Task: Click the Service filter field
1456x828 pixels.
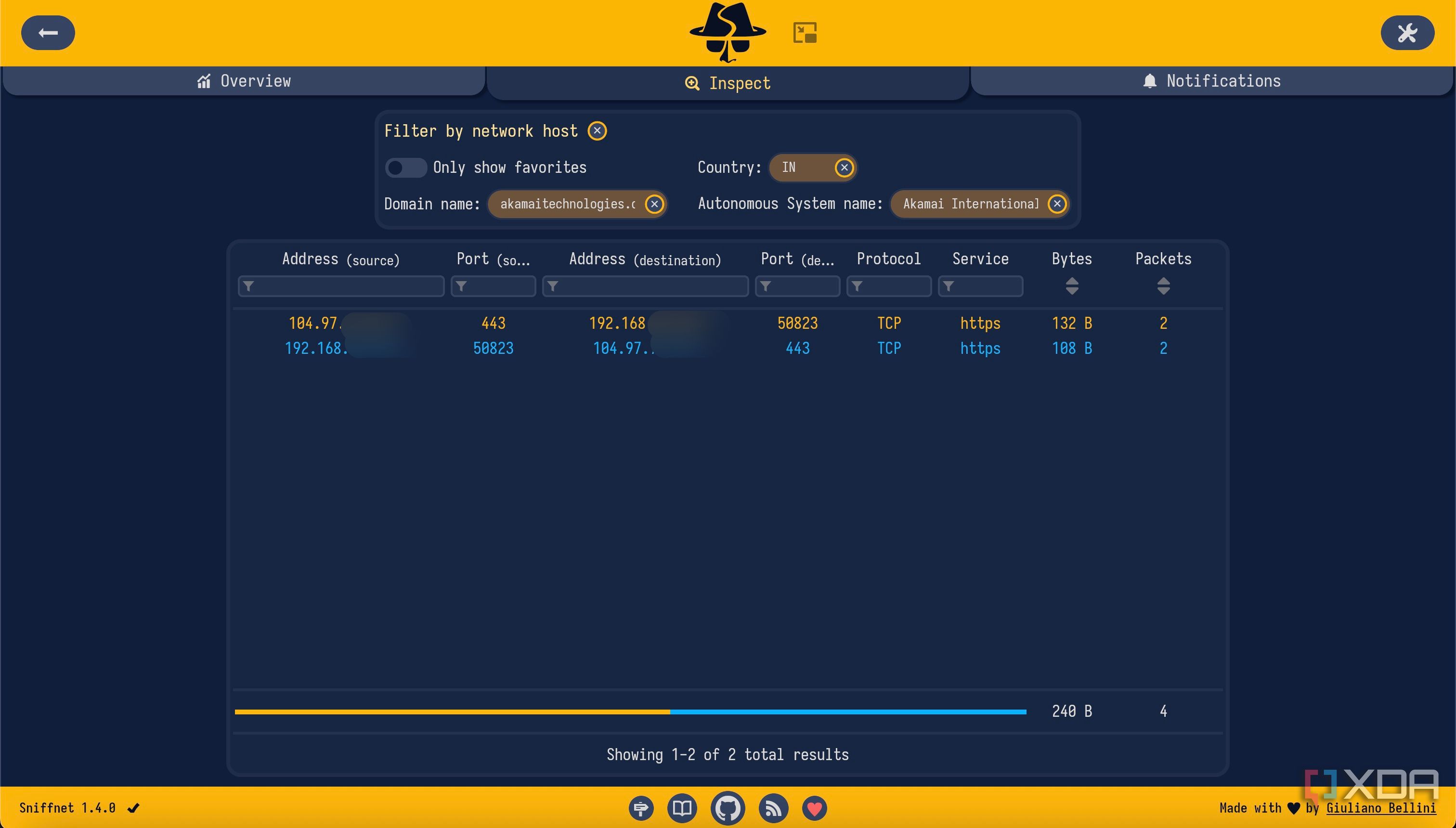Action: (980, 286)
